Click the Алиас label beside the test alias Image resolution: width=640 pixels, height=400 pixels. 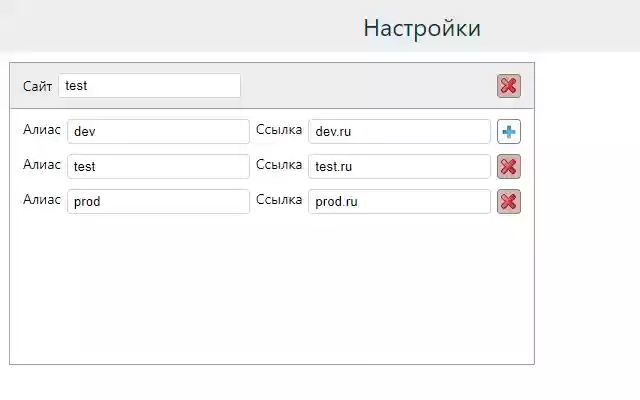pos(42,164)
